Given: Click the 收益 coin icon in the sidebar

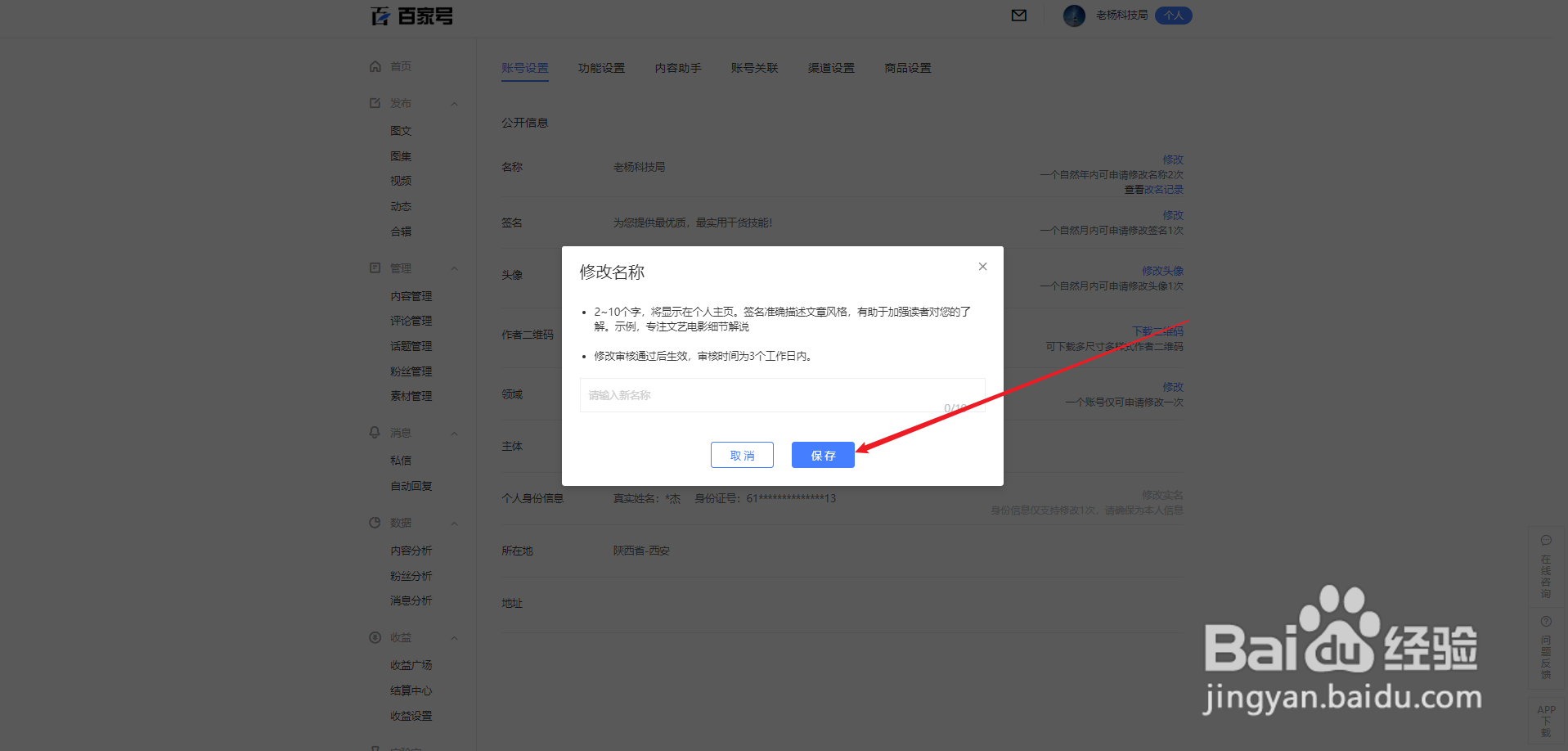Looking at the screenshot, I should (x=375, y=637).
